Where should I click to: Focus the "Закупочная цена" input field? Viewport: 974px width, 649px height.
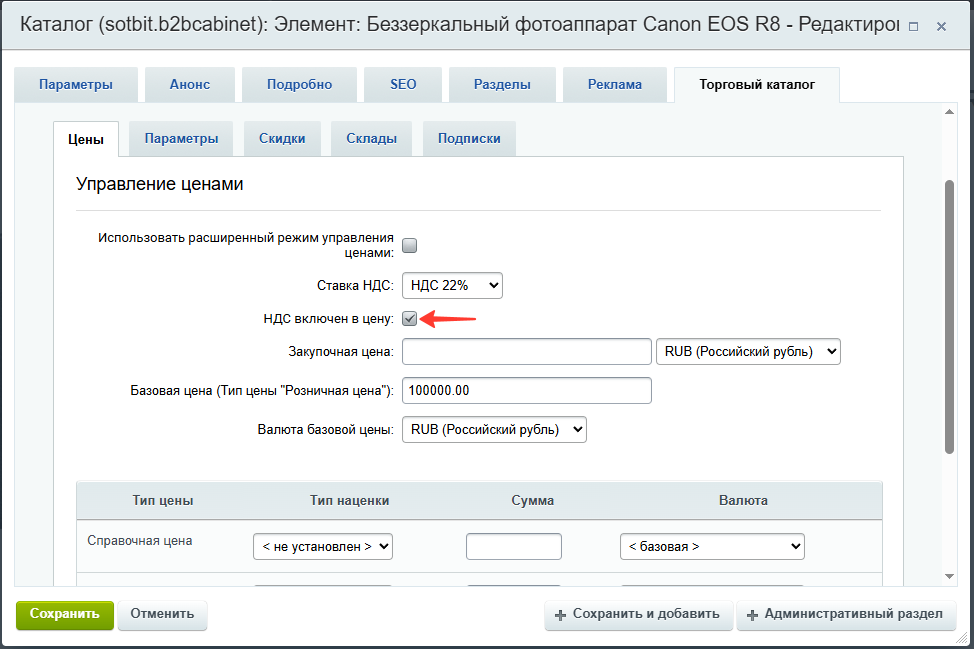click(x=527, y=352)
